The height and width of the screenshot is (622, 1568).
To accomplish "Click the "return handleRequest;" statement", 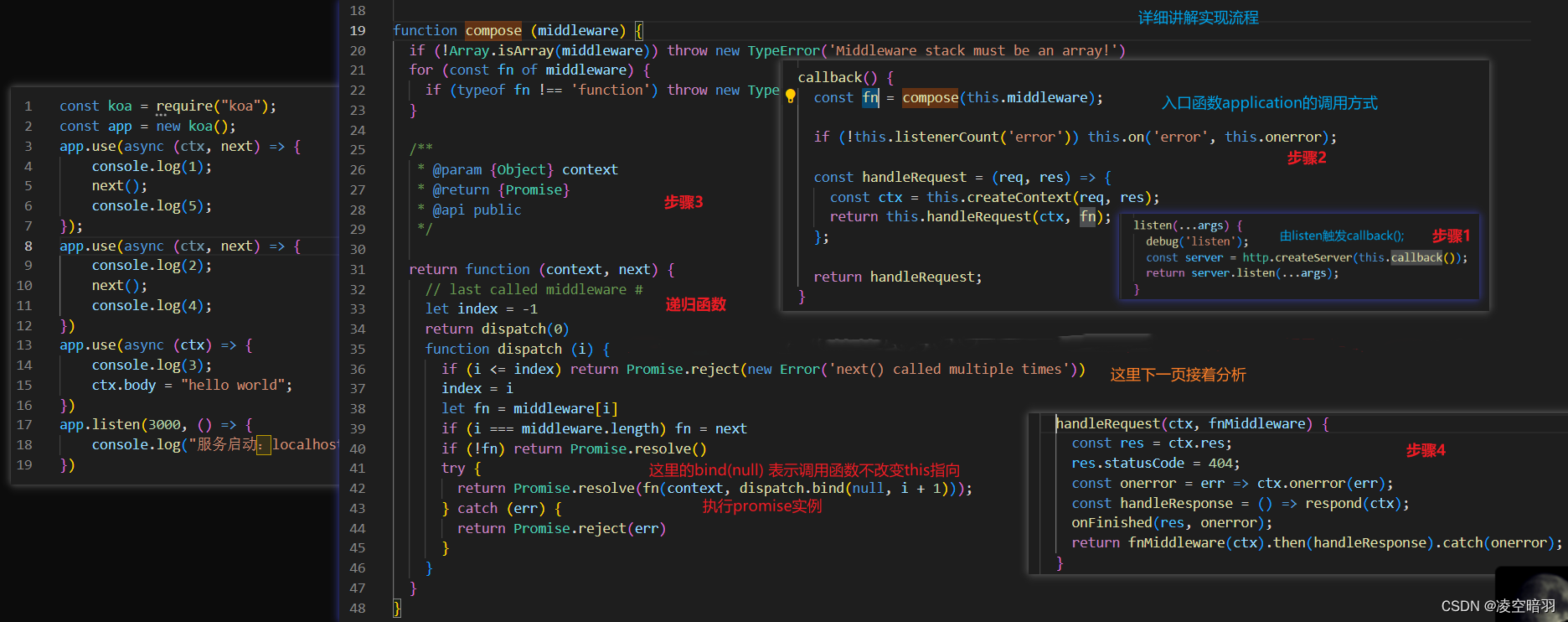I will (x=898, y=277).
